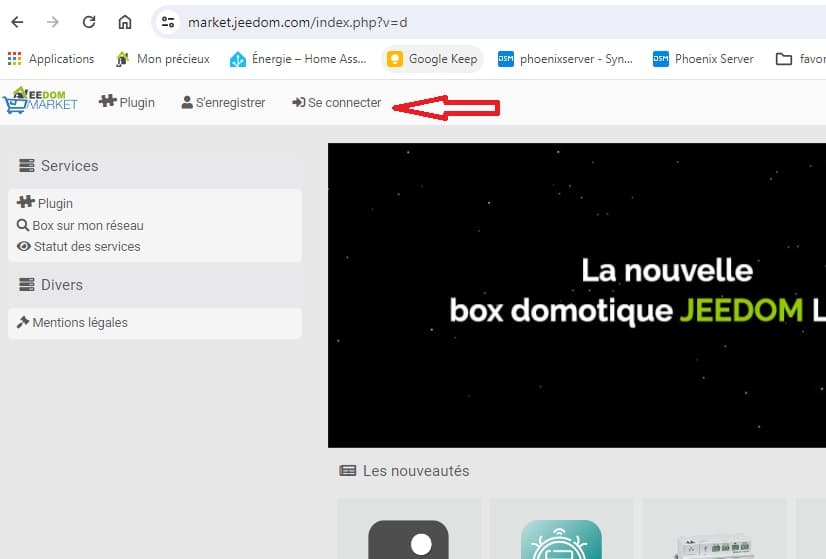This screenshot has width=826, height=559.
Task: Open the DIN rail module plugin card
Action: pyautogui.click(x=714, y=529)
